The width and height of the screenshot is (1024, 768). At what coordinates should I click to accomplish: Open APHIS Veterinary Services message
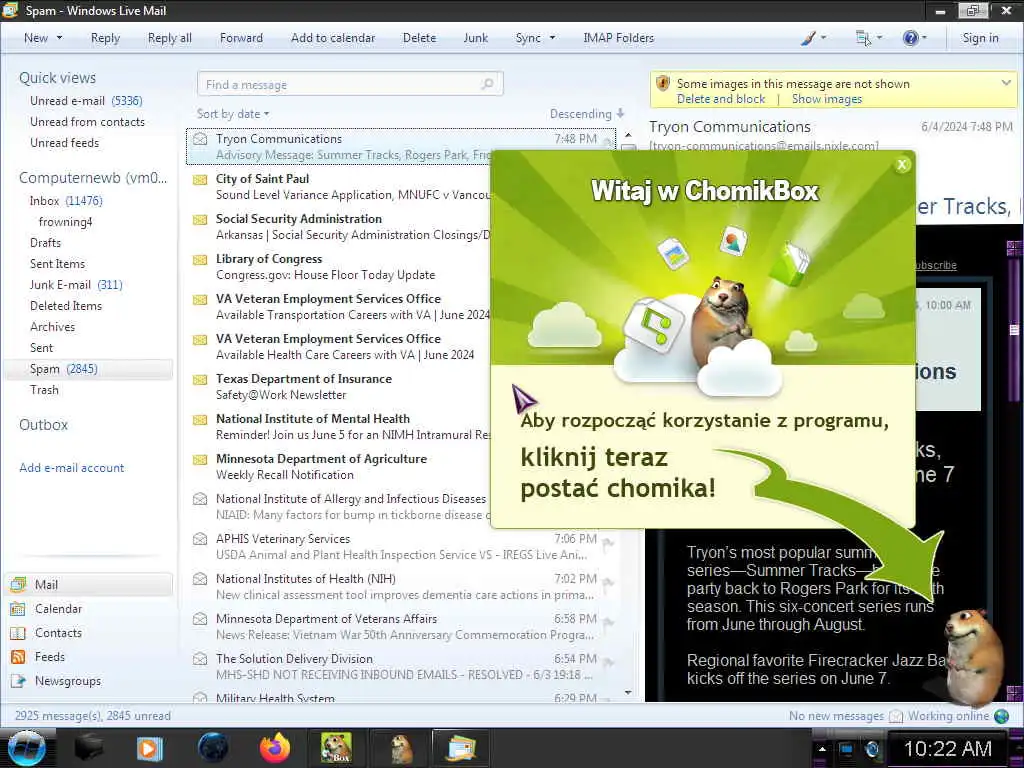pyautogui.click(x=402, y=547)
